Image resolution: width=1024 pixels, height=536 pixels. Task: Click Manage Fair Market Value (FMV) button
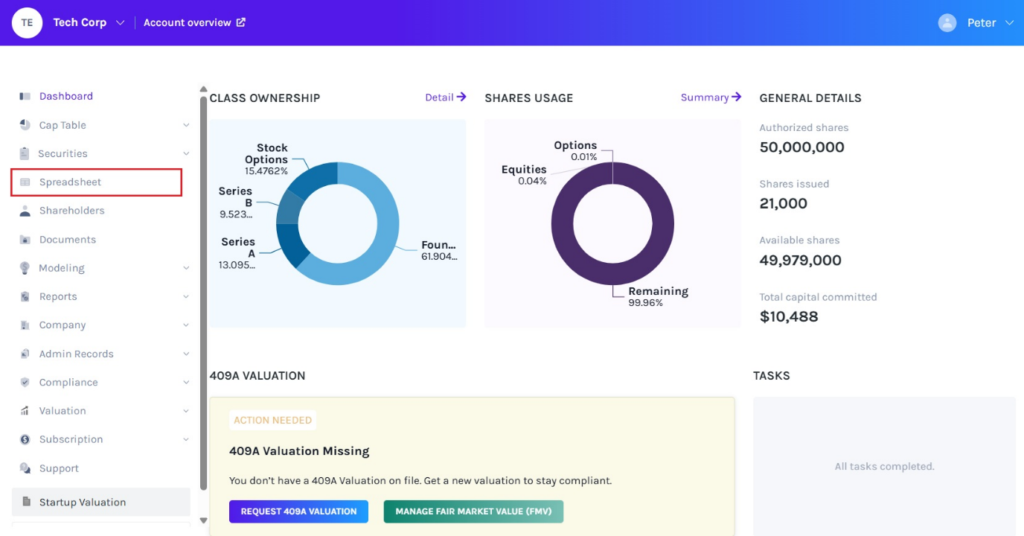click(x=473, y=511)
